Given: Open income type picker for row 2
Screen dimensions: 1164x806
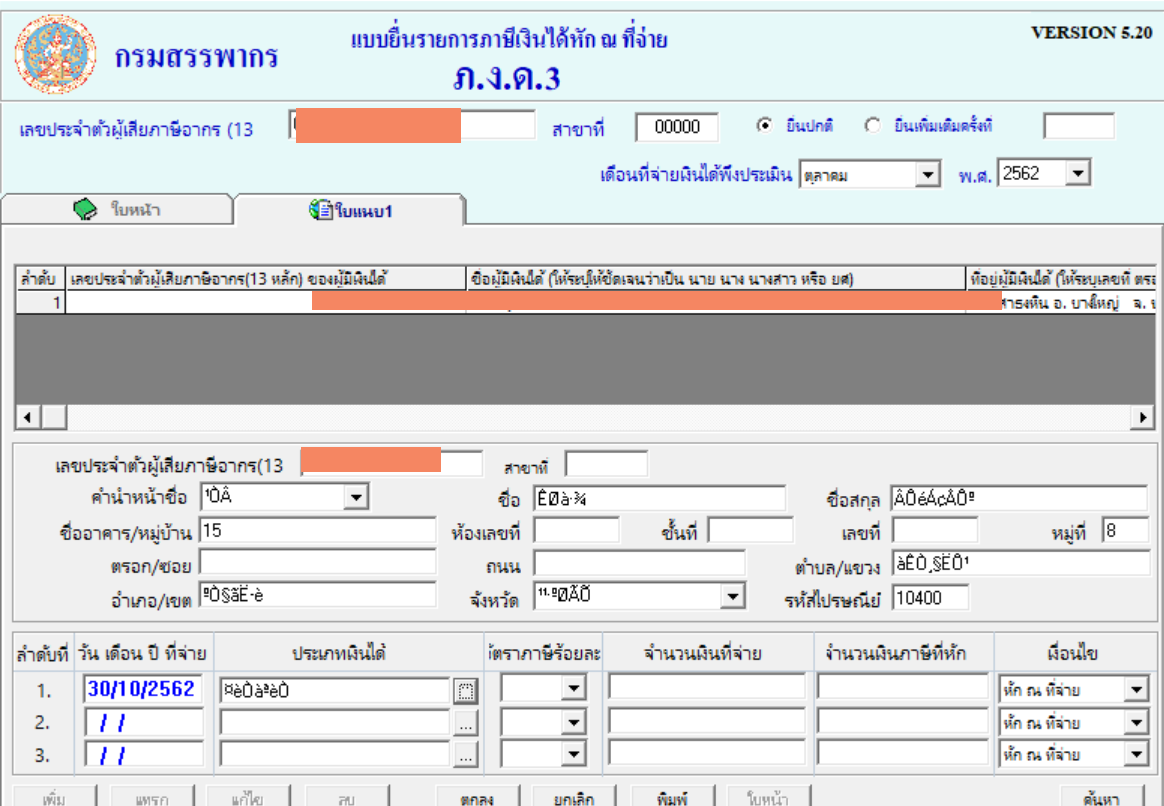Looking at the screenshot, I should [465, 723].
